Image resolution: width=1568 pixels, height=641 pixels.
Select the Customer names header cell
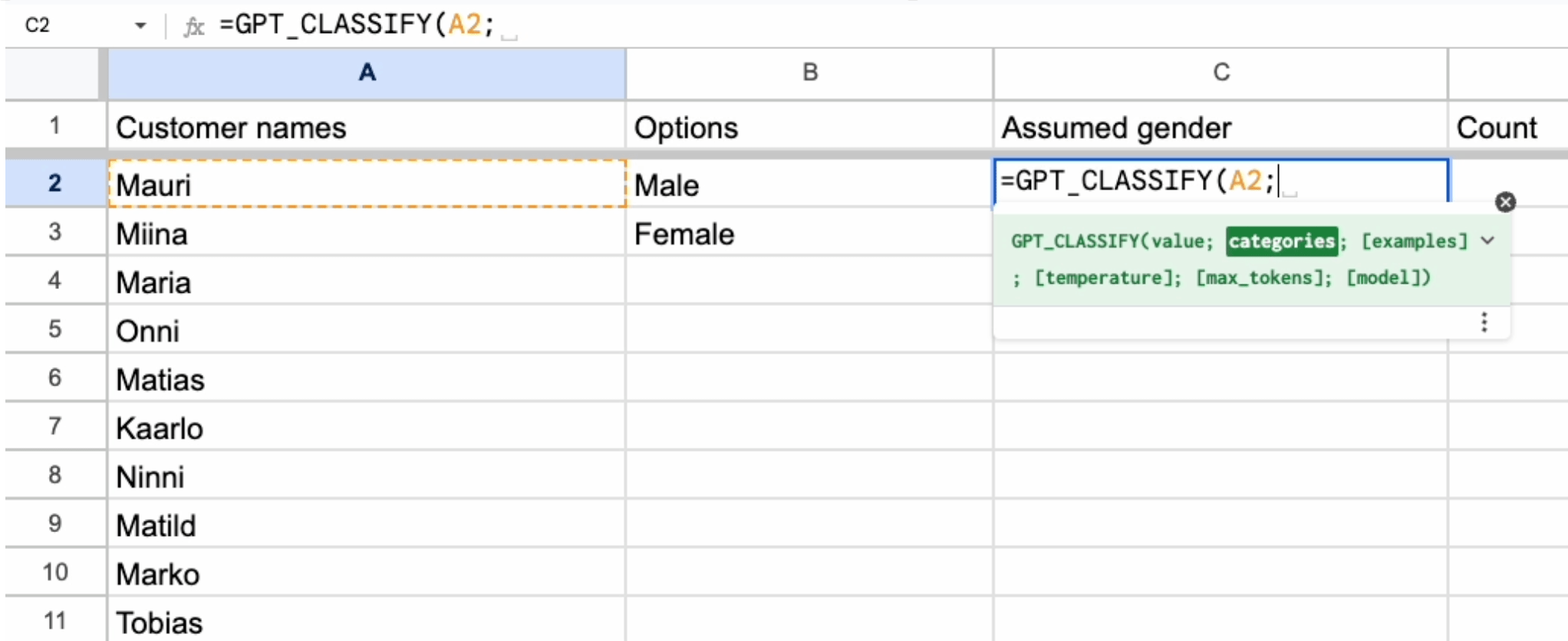pos(367,127)
